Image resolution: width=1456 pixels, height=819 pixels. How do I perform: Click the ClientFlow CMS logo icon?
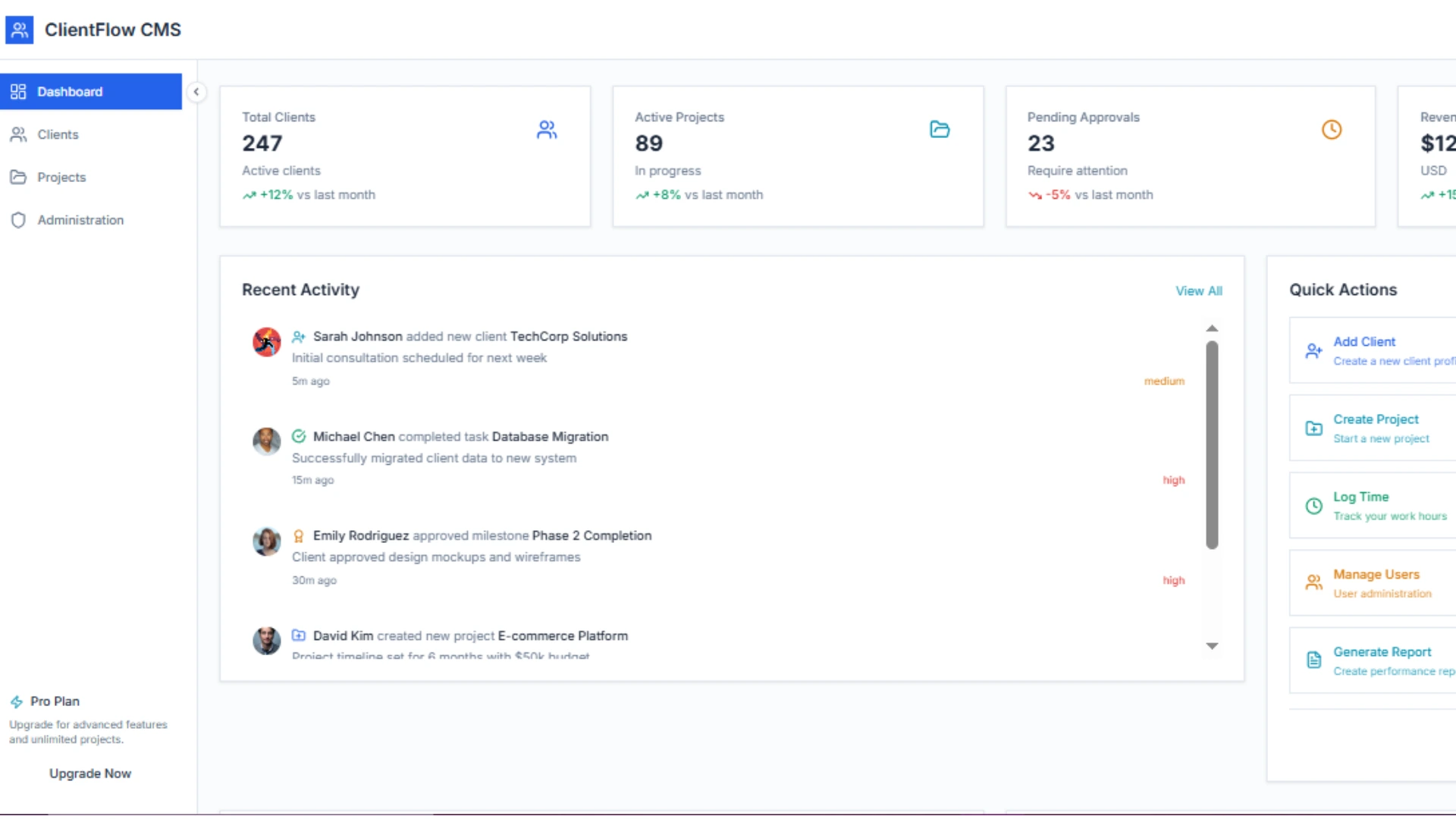(x=20, y=30)
